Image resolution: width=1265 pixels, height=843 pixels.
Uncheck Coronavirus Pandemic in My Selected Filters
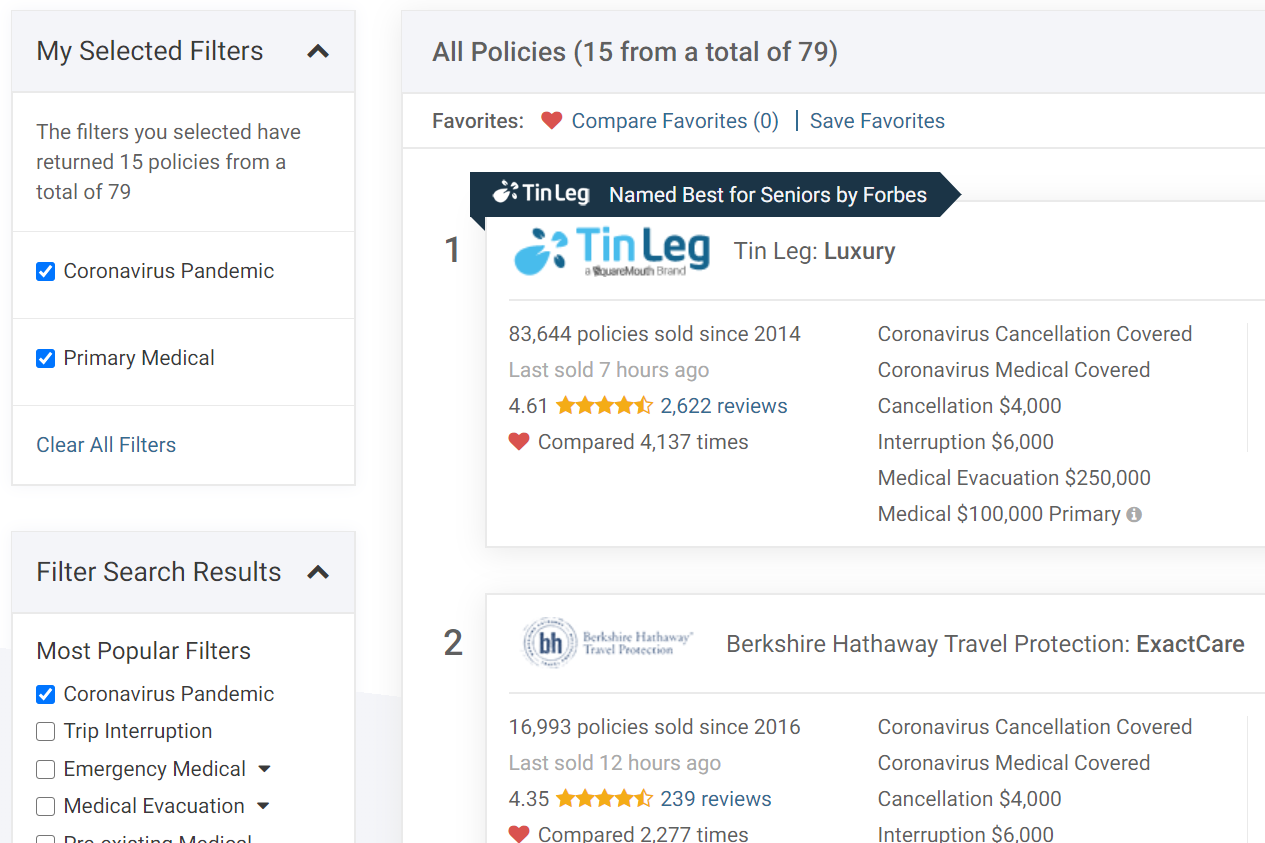[45, 271]
